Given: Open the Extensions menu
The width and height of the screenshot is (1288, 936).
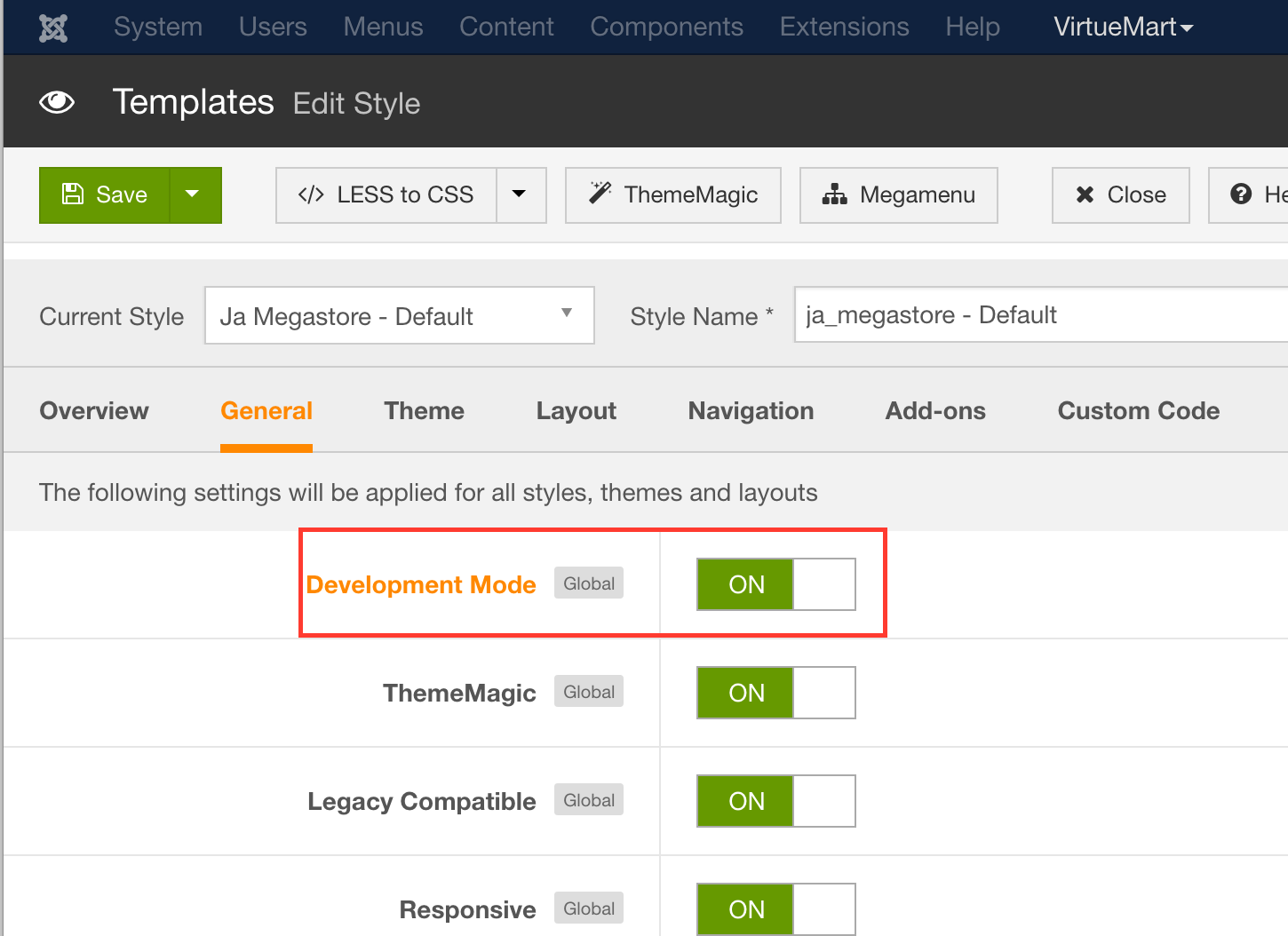Looking at the screenshot, I should (844, 27).
